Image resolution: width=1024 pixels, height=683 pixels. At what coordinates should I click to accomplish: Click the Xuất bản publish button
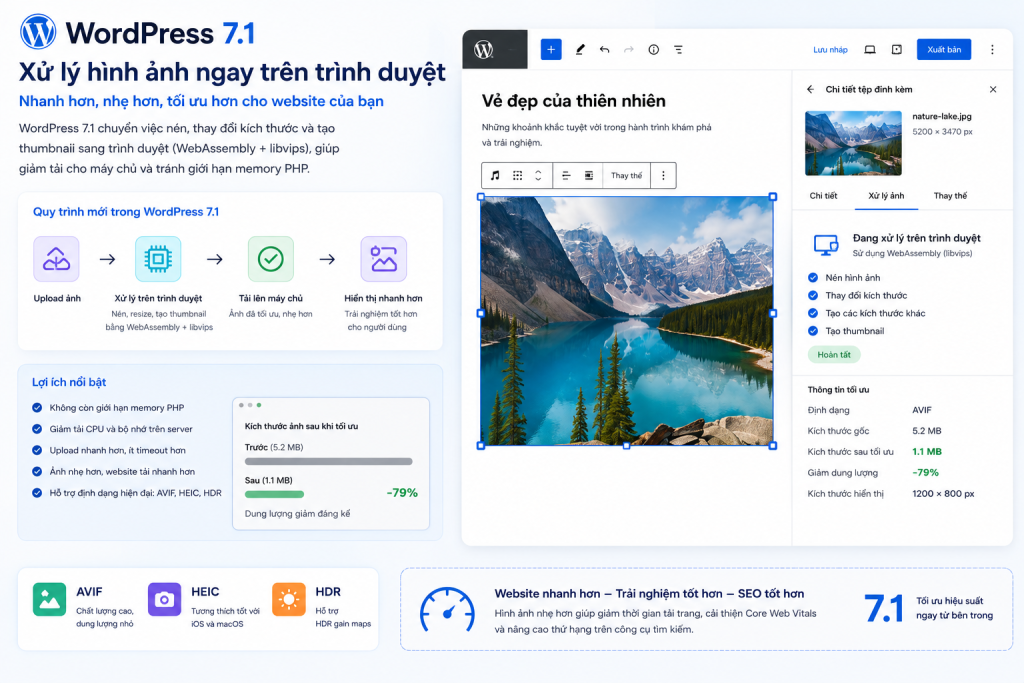(944, 50)
